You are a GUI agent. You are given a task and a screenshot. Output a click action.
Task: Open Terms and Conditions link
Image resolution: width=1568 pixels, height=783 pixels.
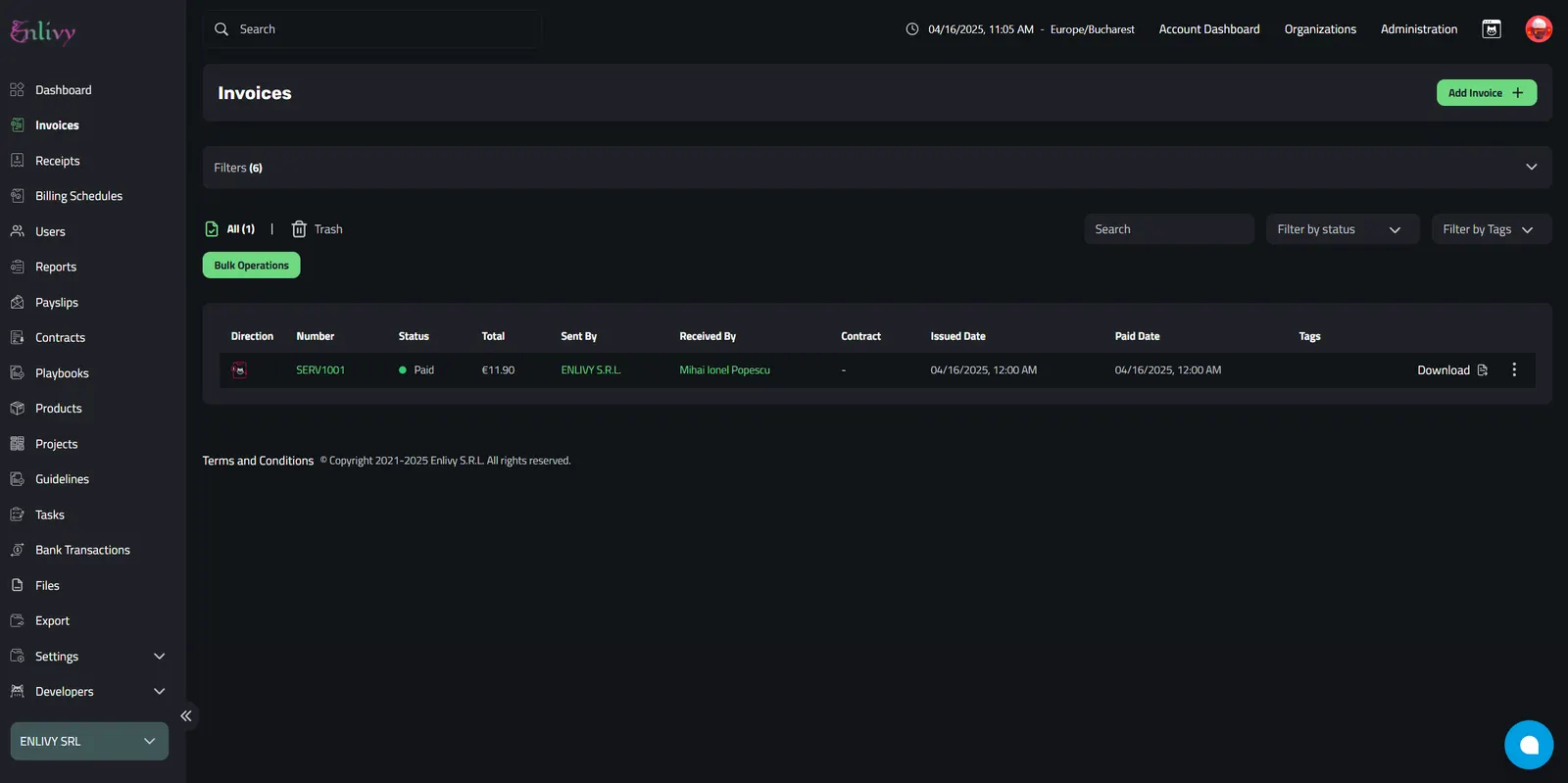point(258,461)
